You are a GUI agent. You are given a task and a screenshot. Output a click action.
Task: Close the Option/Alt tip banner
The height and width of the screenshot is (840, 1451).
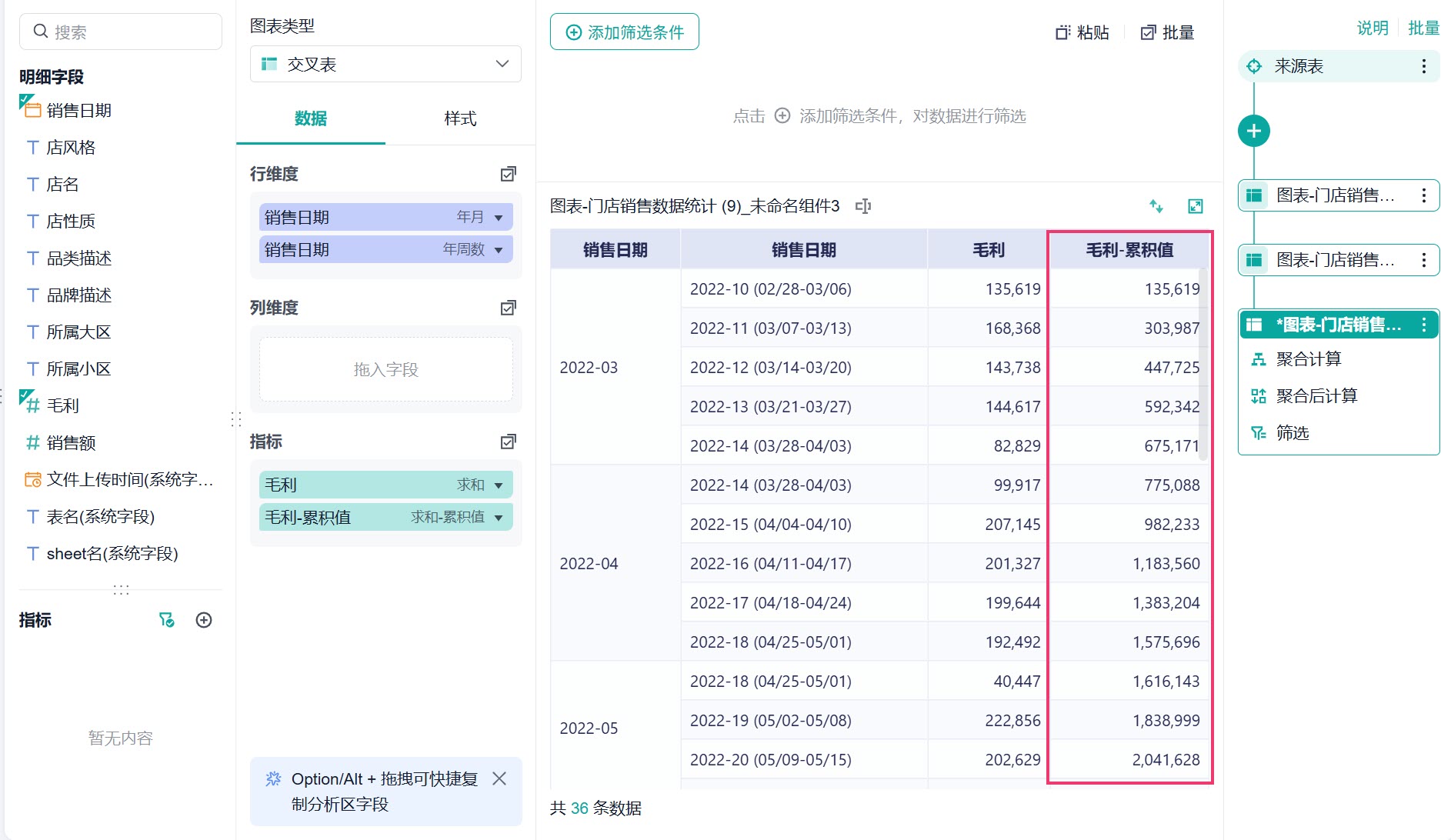point(499,778)
